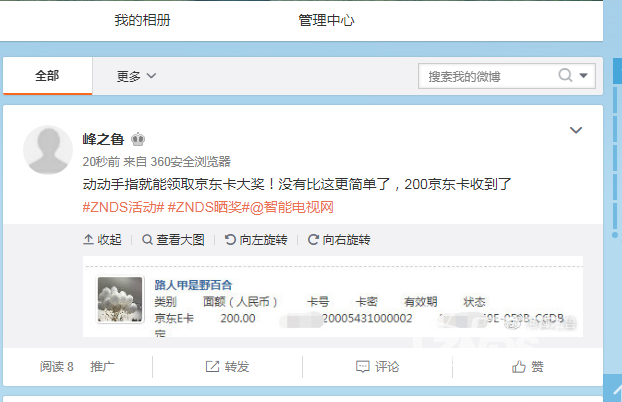Open search options dropdown arrow
Image resolution: width=622 pixels, height=402 pixels.
tap(583, 75)
